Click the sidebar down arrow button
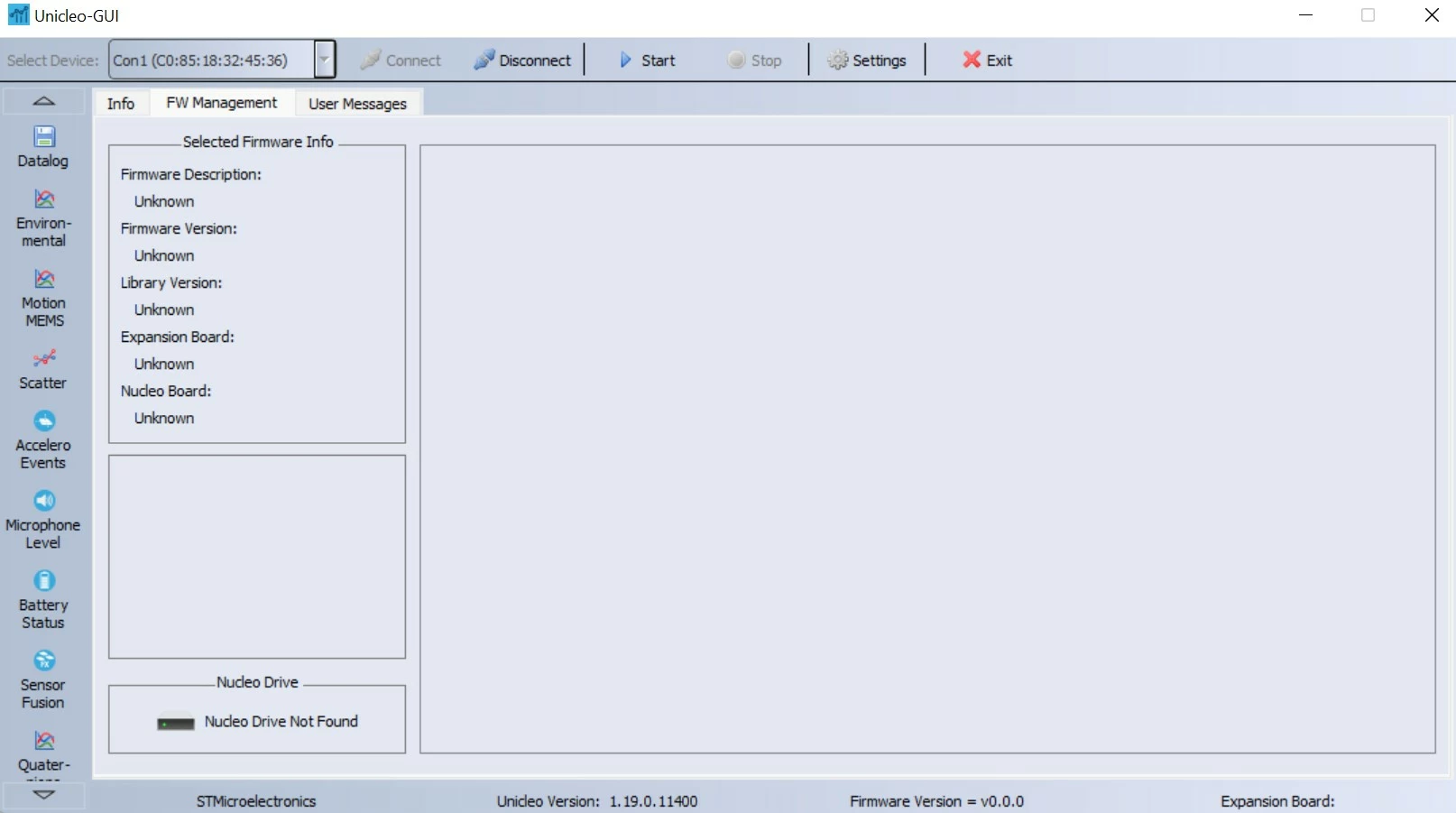The height and width of the screenshot is (813, 1456). pos(44,795)
